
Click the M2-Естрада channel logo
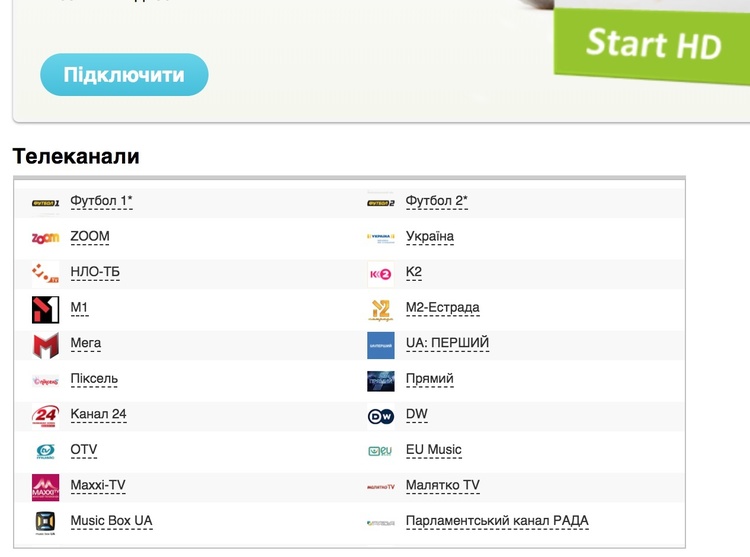click(x=381, y=310)
